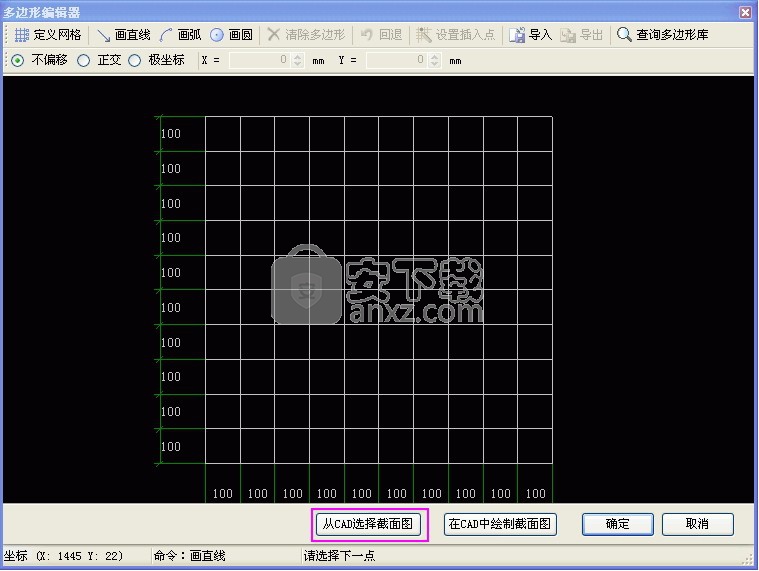Open 查询多边形库 polygon library search
Viewport: 759px width, 571px height.
tap(663, 35)
